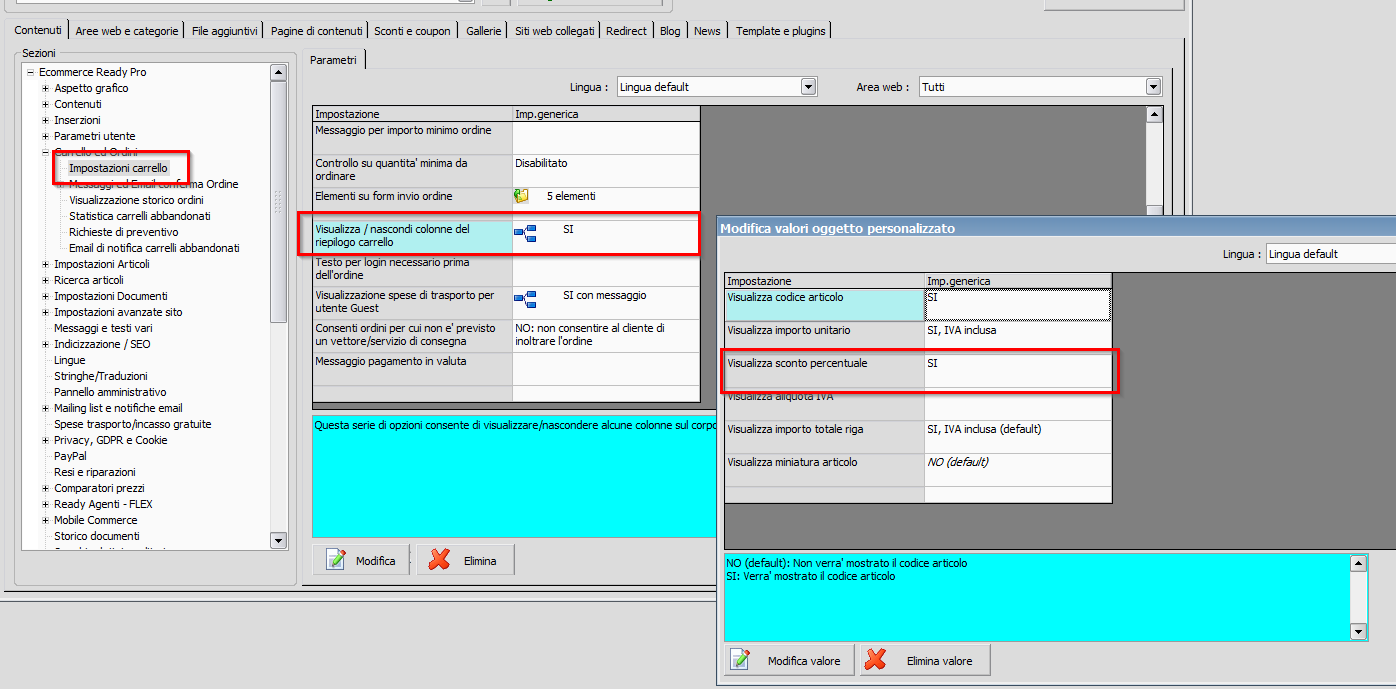Click the tree icon in Visualizza / nascondi colonne row
The height and width of the screenshot is (689, 1396).
tap(525, 234)
